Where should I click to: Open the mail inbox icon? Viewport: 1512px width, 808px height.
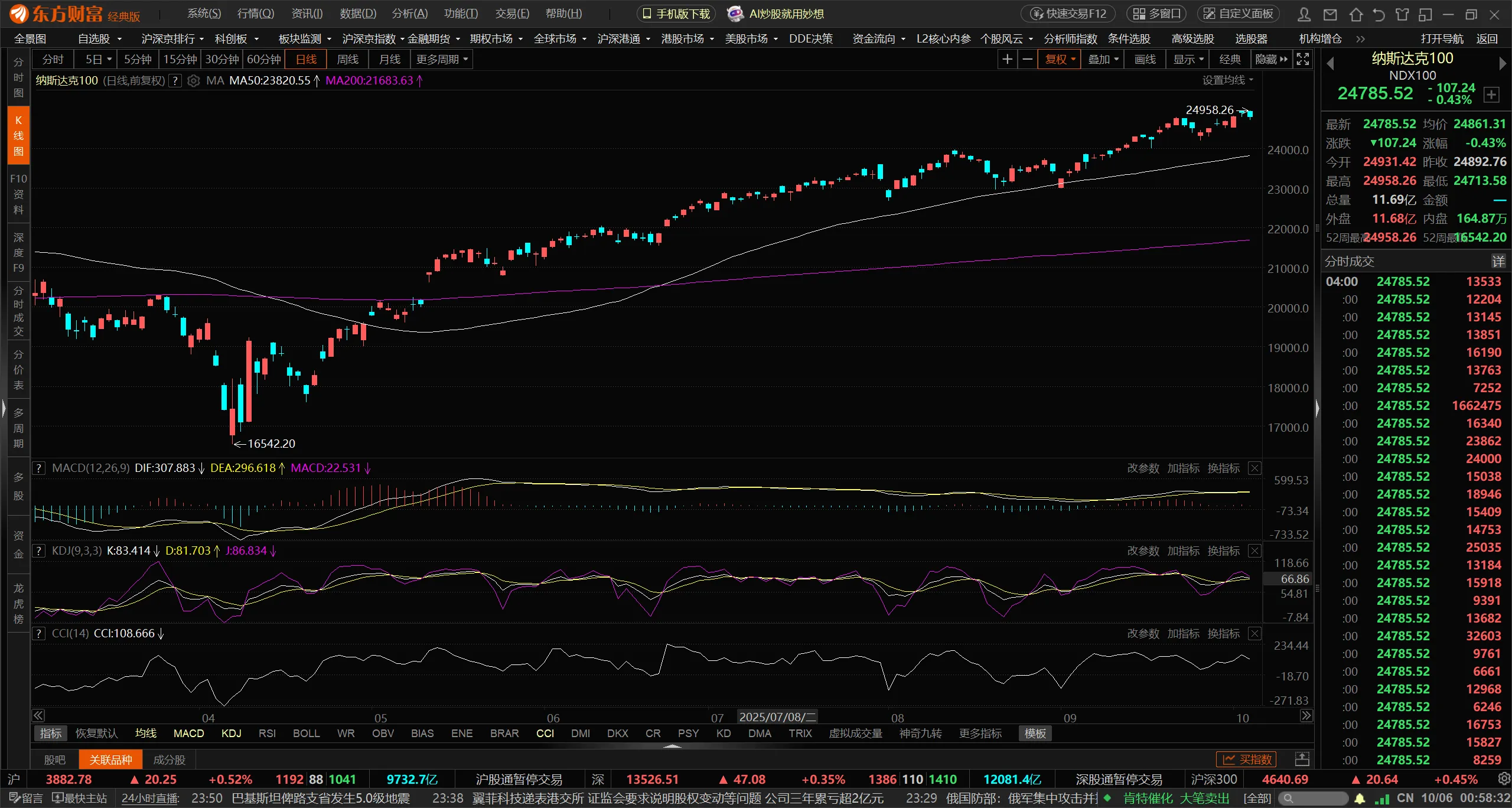(x=1329, y=14)
